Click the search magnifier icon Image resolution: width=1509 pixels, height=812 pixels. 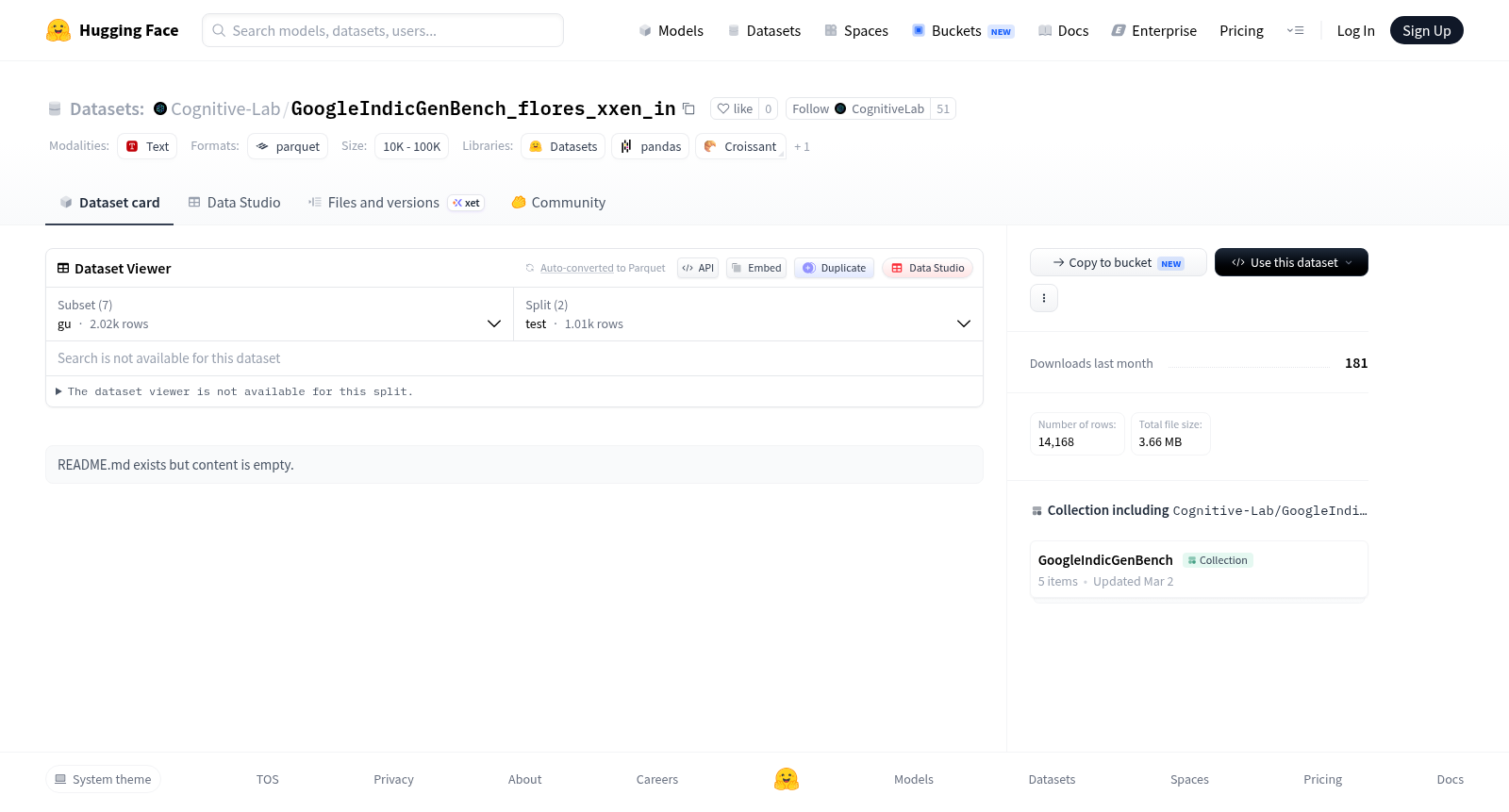219,30
